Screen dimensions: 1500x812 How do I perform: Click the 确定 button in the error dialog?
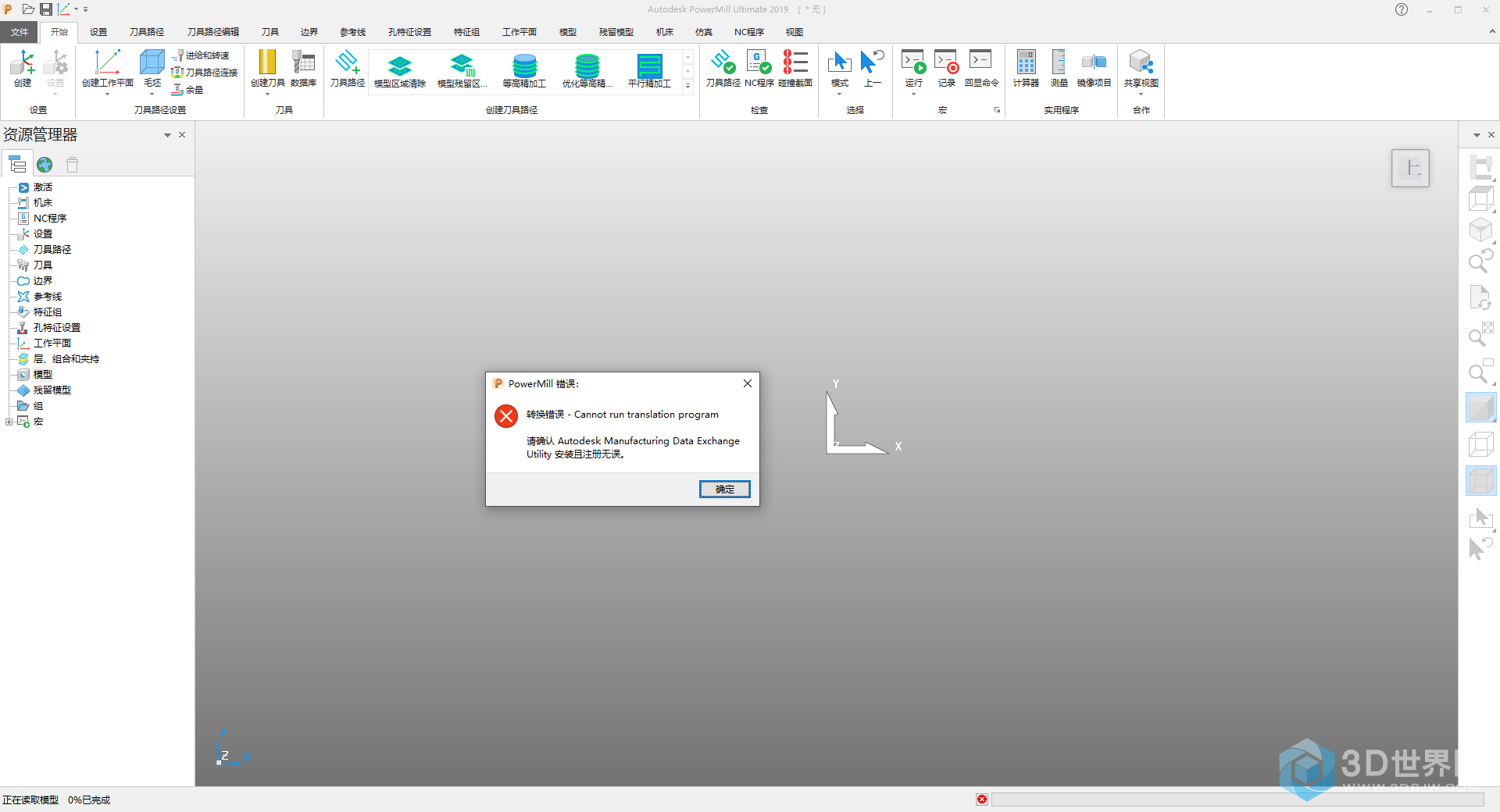tap(724, 489)
